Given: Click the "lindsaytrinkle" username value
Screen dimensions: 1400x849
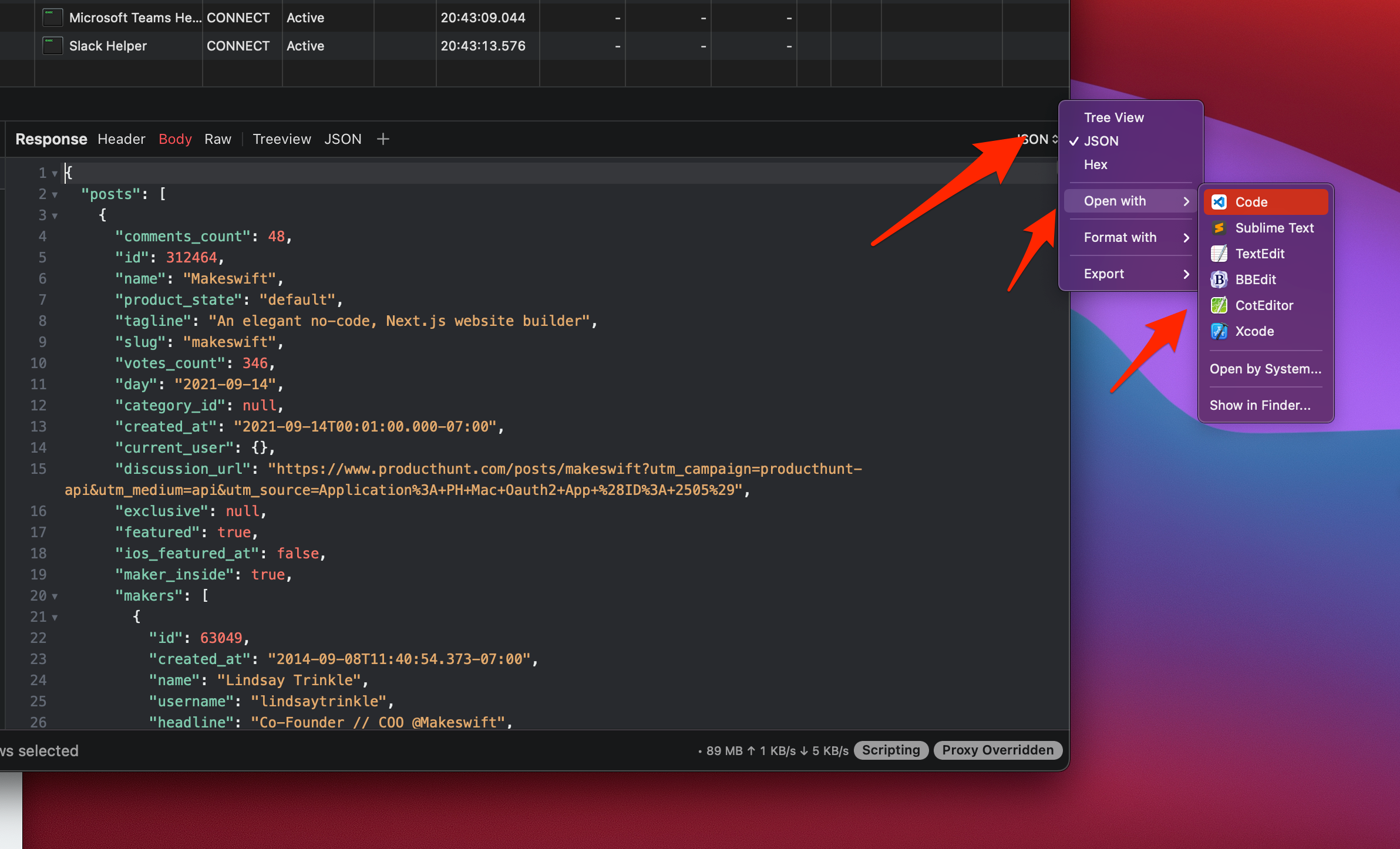Looking at the screenshot, I should click(x=319, y=702).
